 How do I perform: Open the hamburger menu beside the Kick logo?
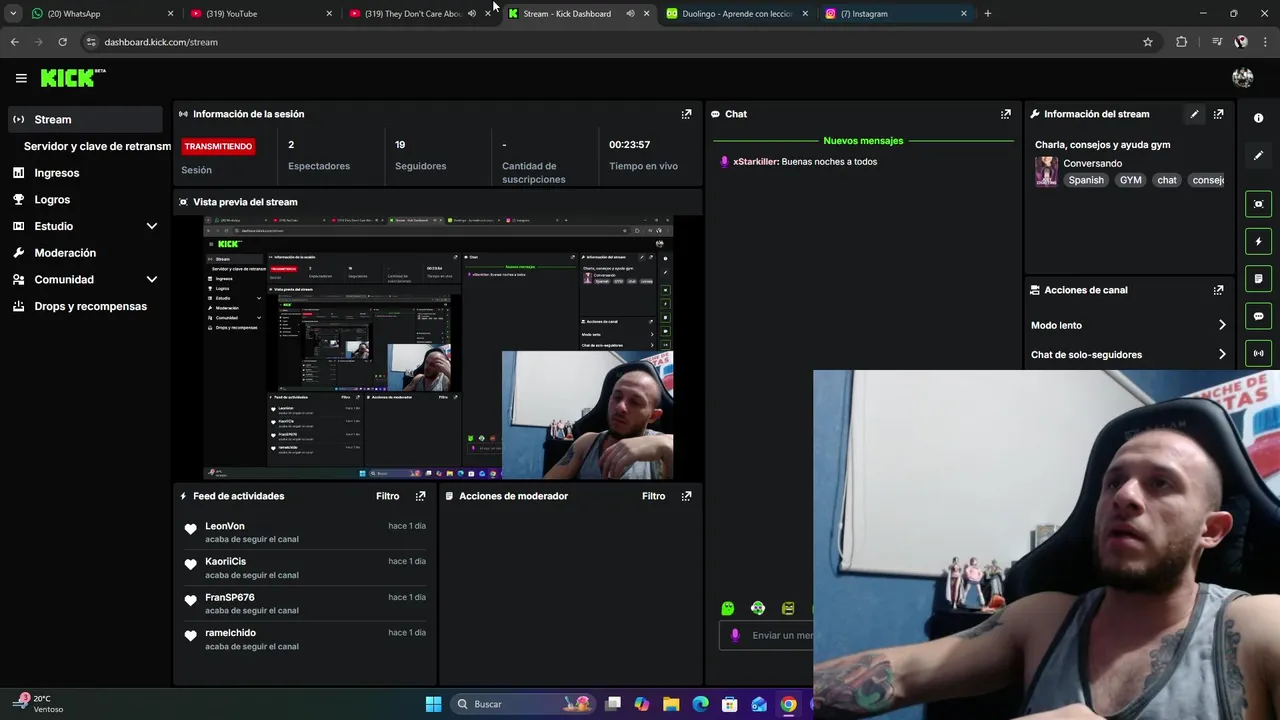coord(21,78)
